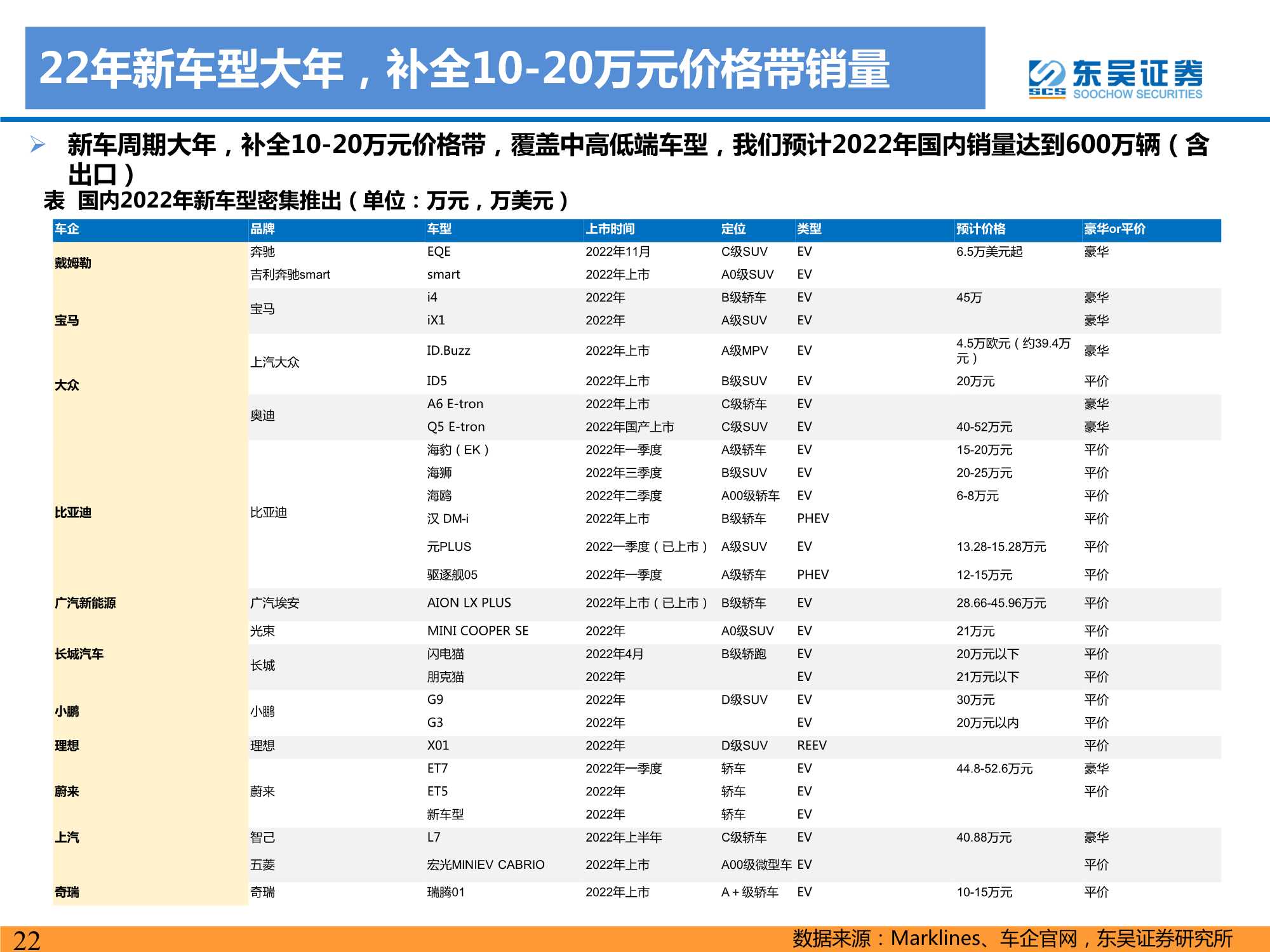Viewport: 1270px width, 952px height.
Task: Click the 'ET7' model cell
Action: click(438, 769)
